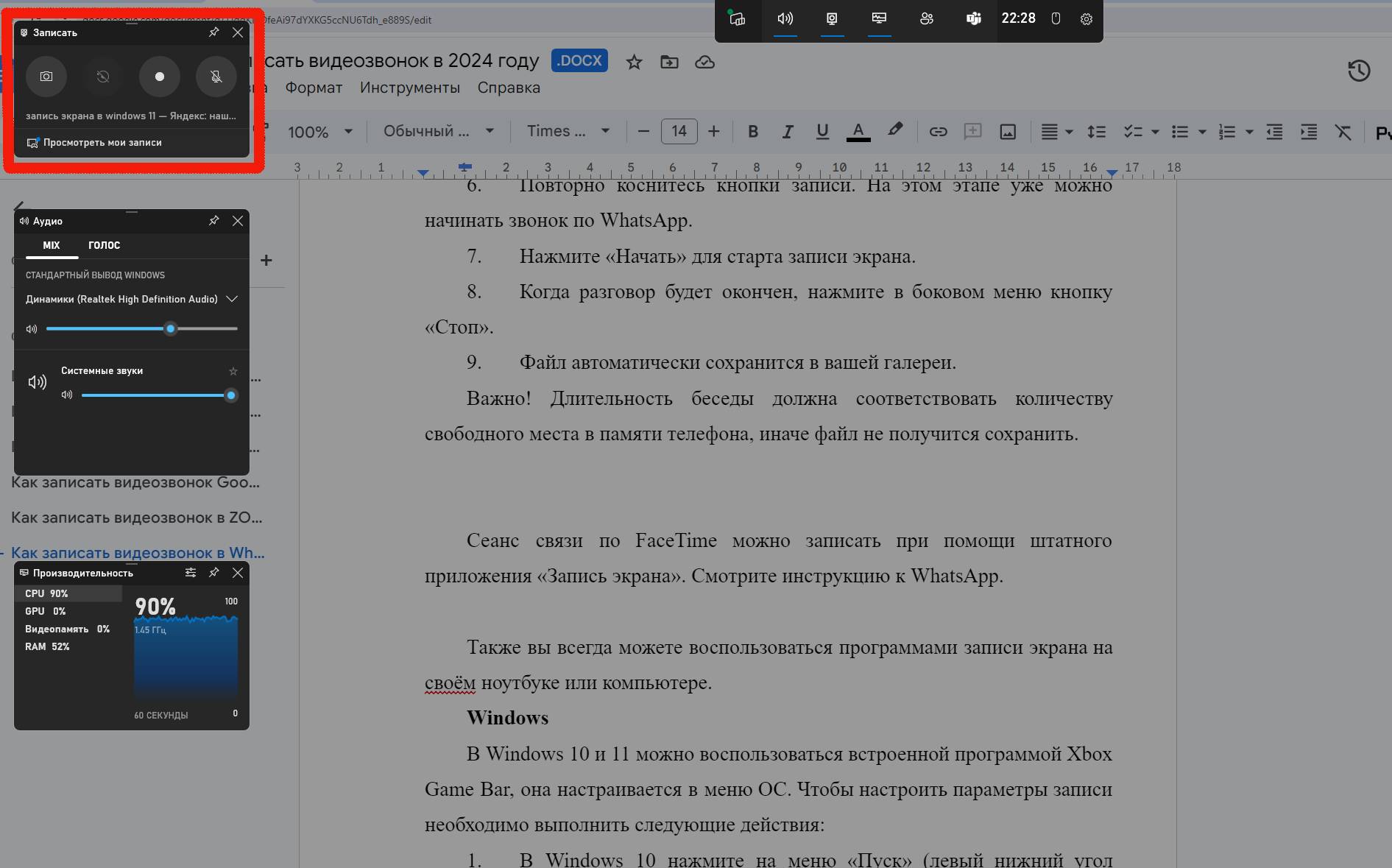
Task: Open the Teams widget in Game Bar
Action: pyautogui.click(x=974, y=19)
